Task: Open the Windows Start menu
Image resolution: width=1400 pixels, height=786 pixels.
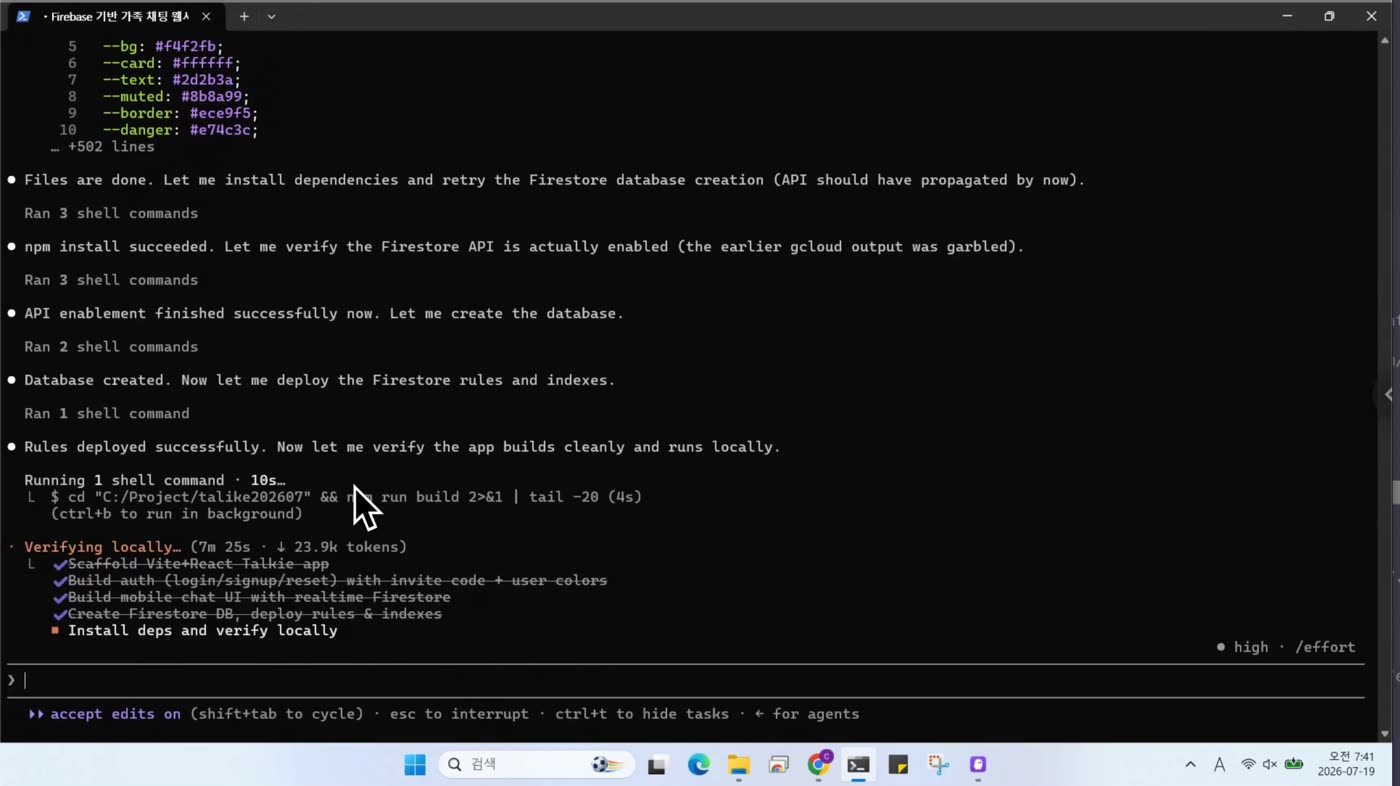Action: (x=415, y=765)
